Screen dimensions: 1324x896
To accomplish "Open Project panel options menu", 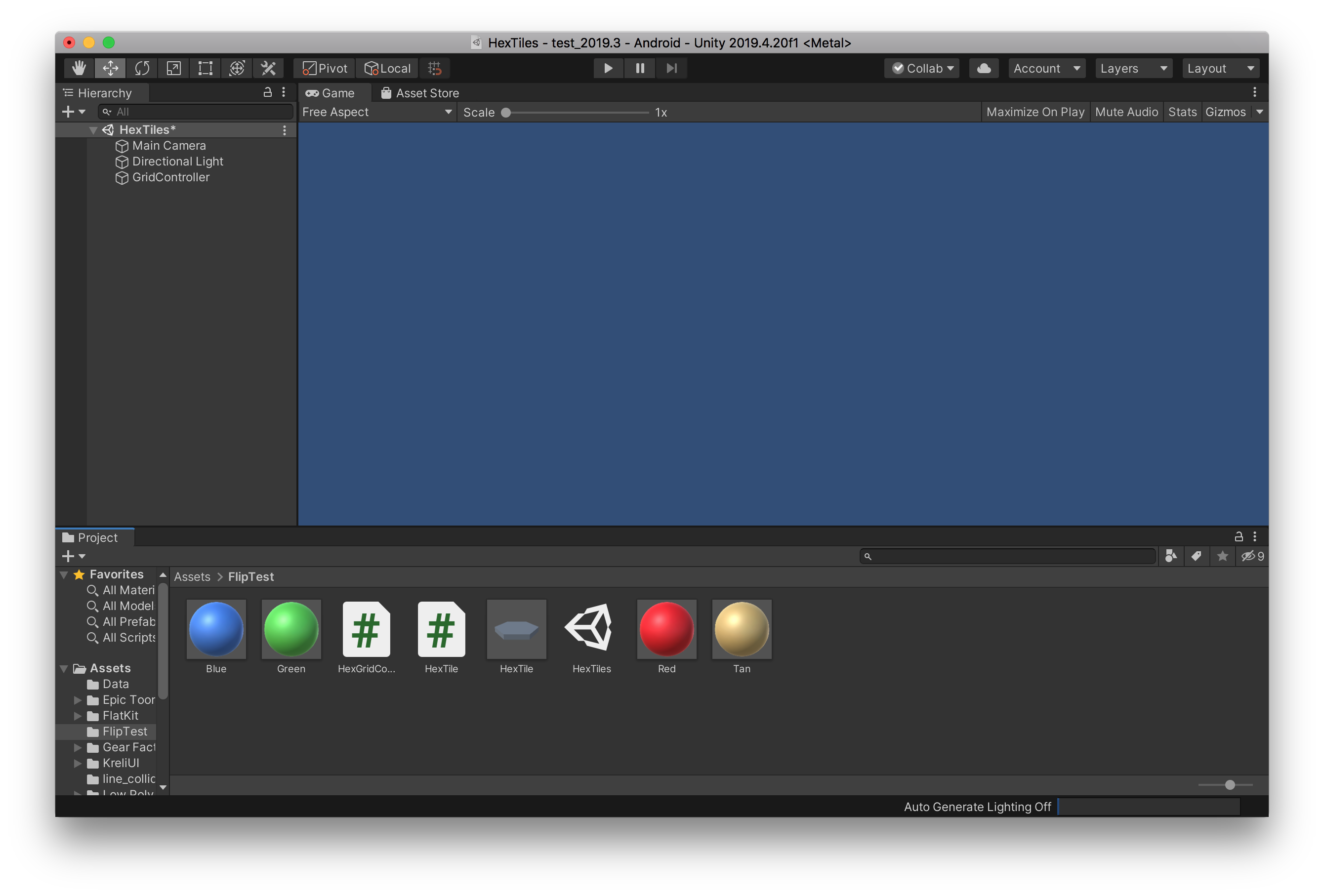I will (1254, 536).
